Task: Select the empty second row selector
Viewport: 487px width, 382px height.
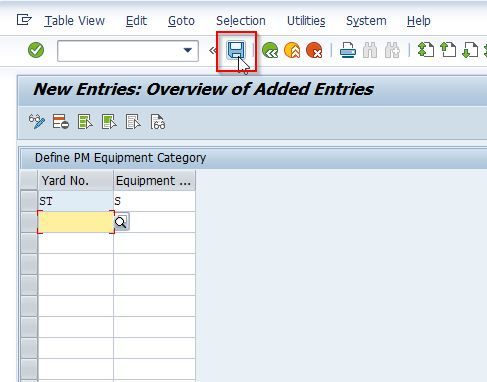Action: coord(29,222)
